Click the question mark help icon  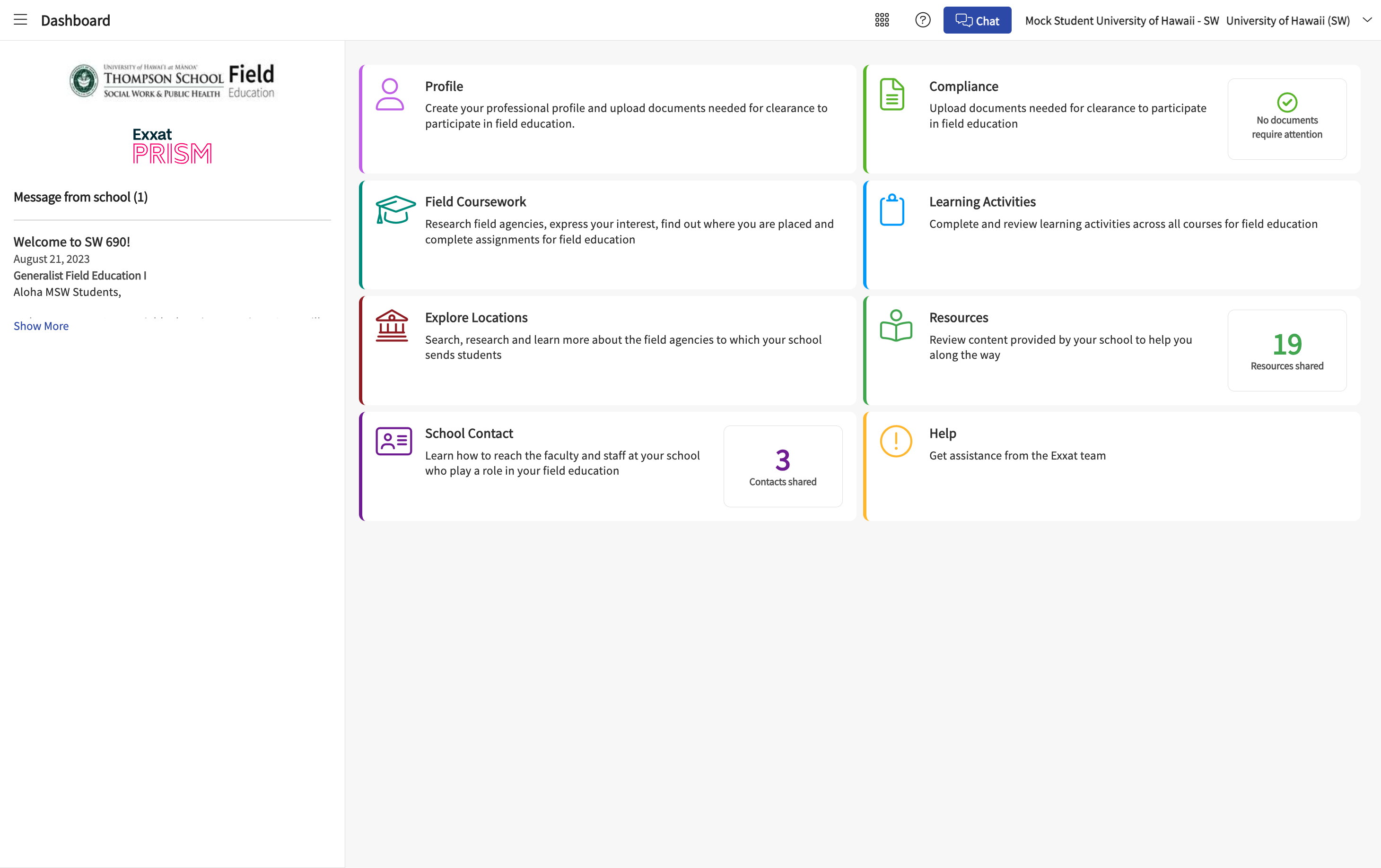click(x=923, y=20)
